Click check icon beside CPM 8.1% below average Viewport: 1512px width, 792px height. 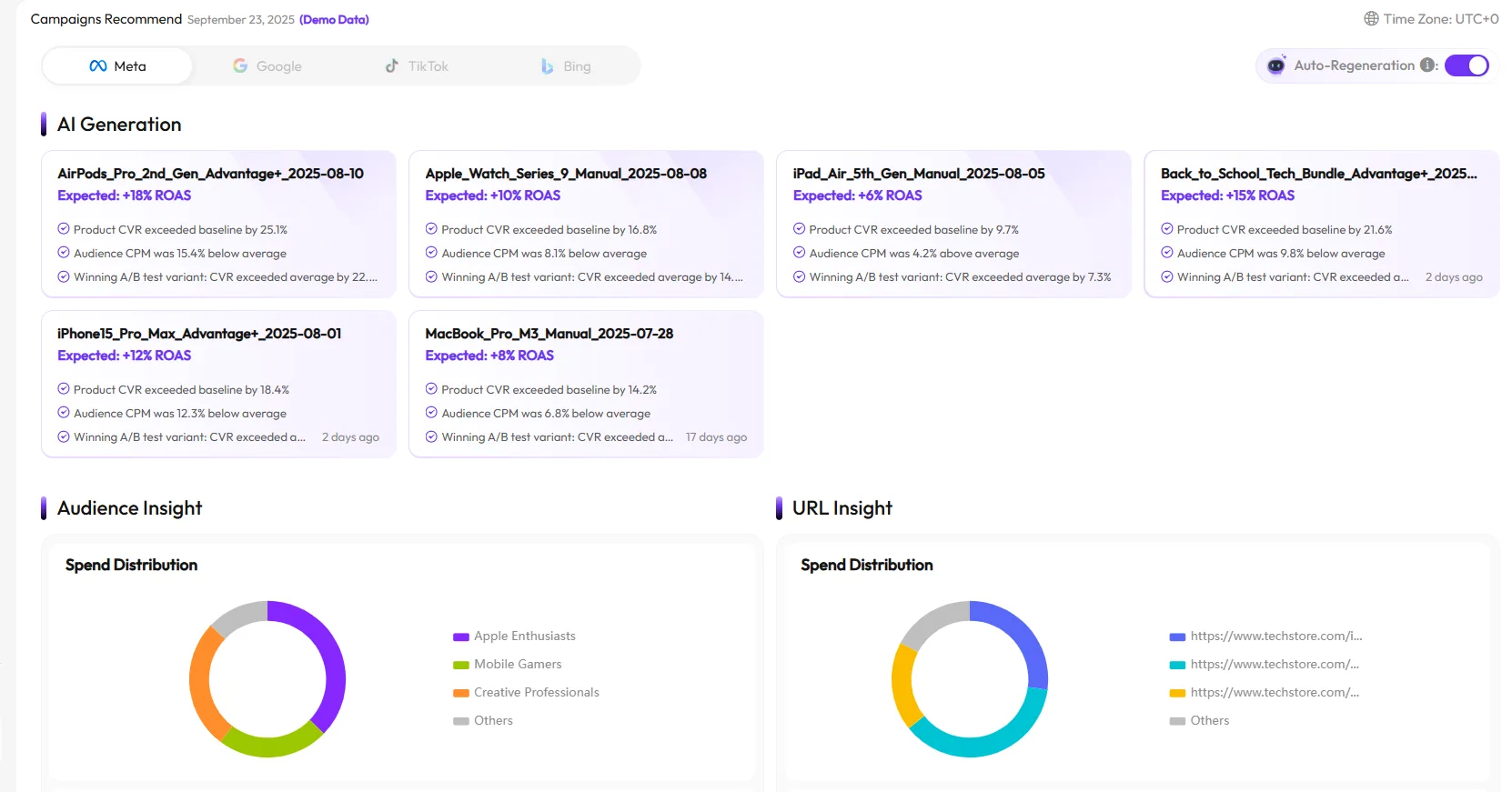pyautogui.click(x=431, y=253)
